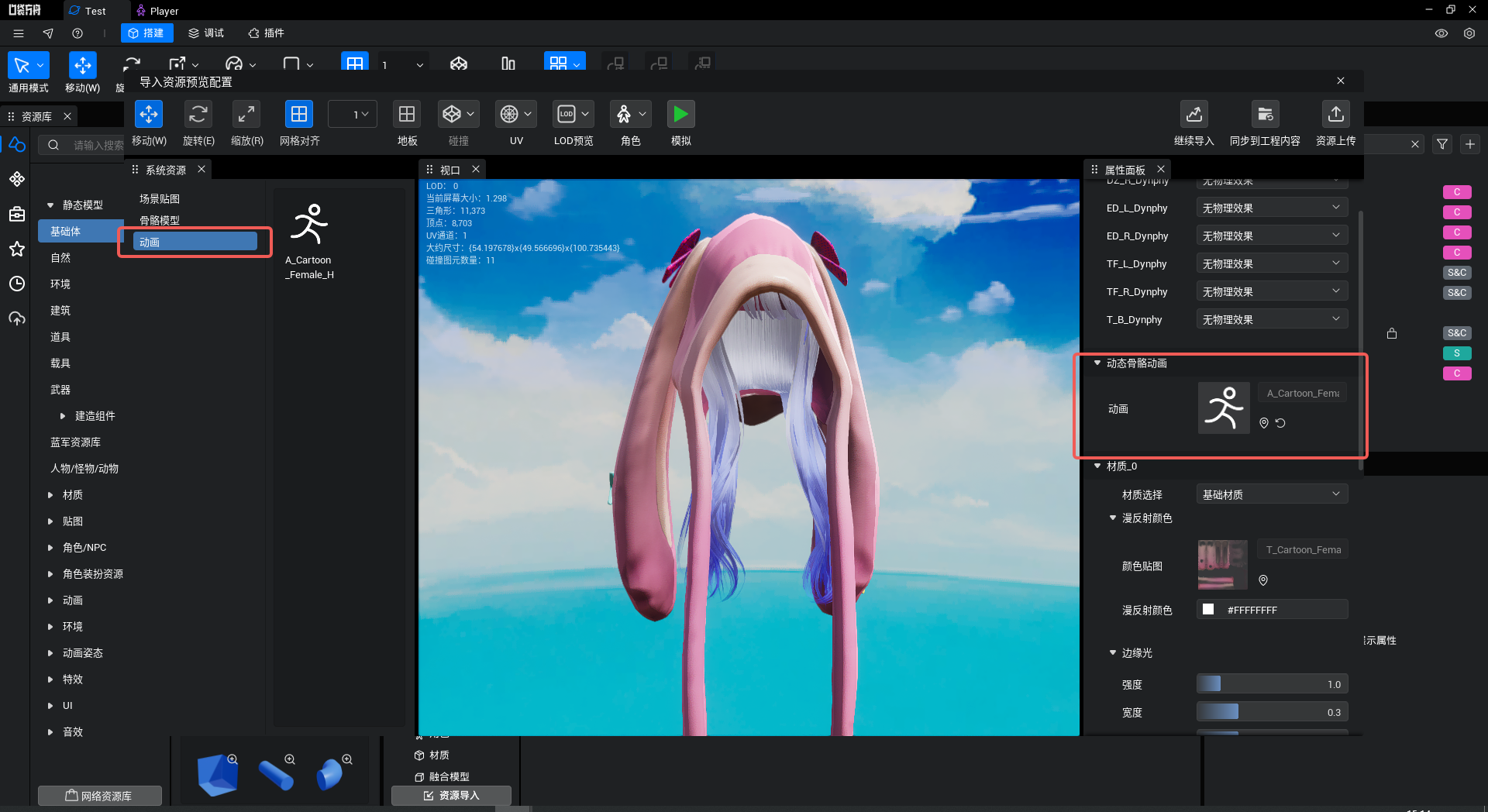Switch to the 调试 debug tab
Image resolution: width=1488 pixels, height=812 pixels.
206,33
